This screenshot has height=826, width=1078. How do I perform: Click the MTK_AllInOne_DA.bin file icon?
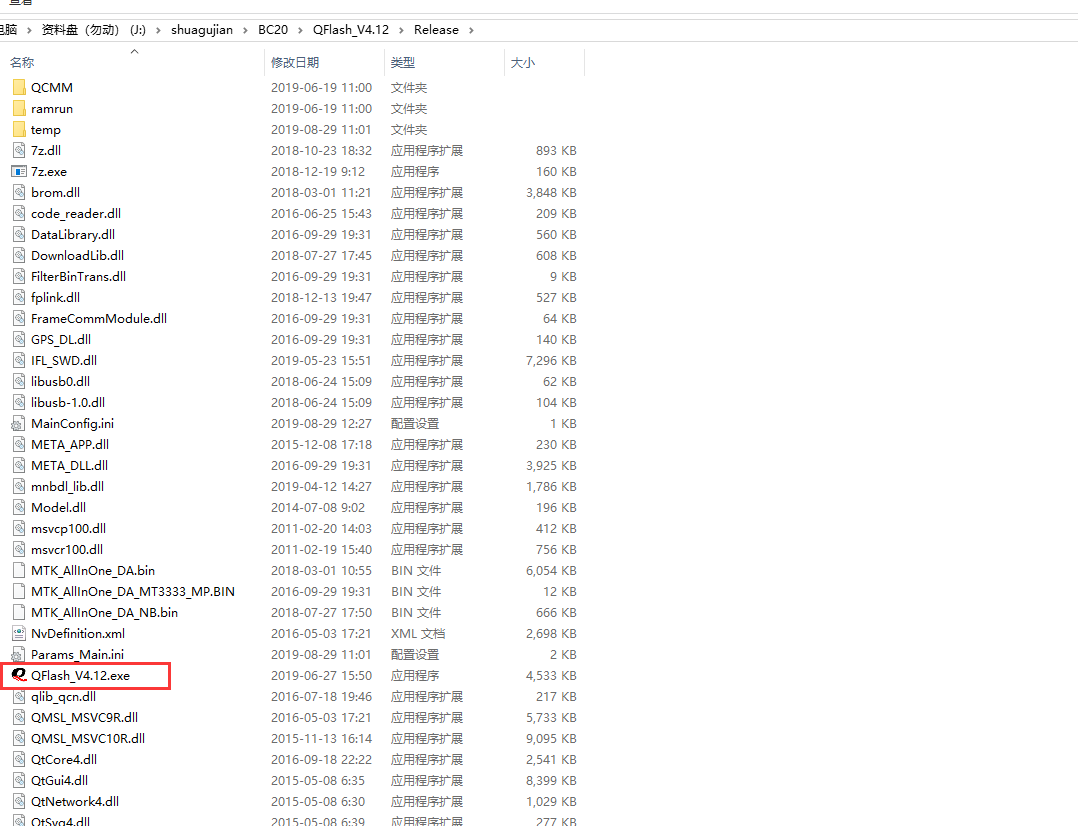coord(19,571)
